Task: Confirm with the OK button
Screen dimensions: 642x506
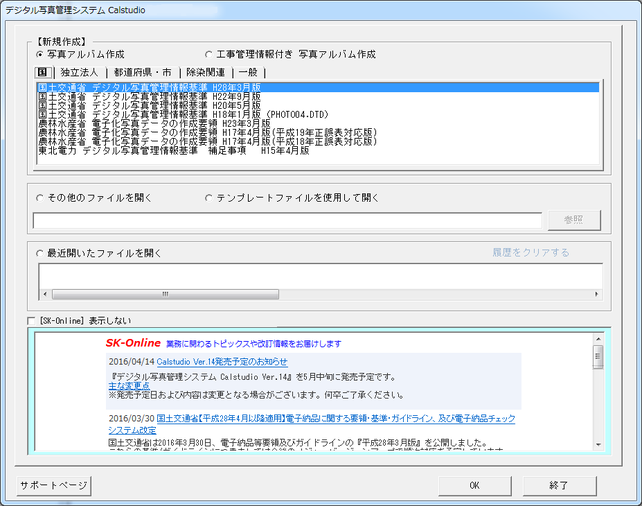Action: coord(475,486)
